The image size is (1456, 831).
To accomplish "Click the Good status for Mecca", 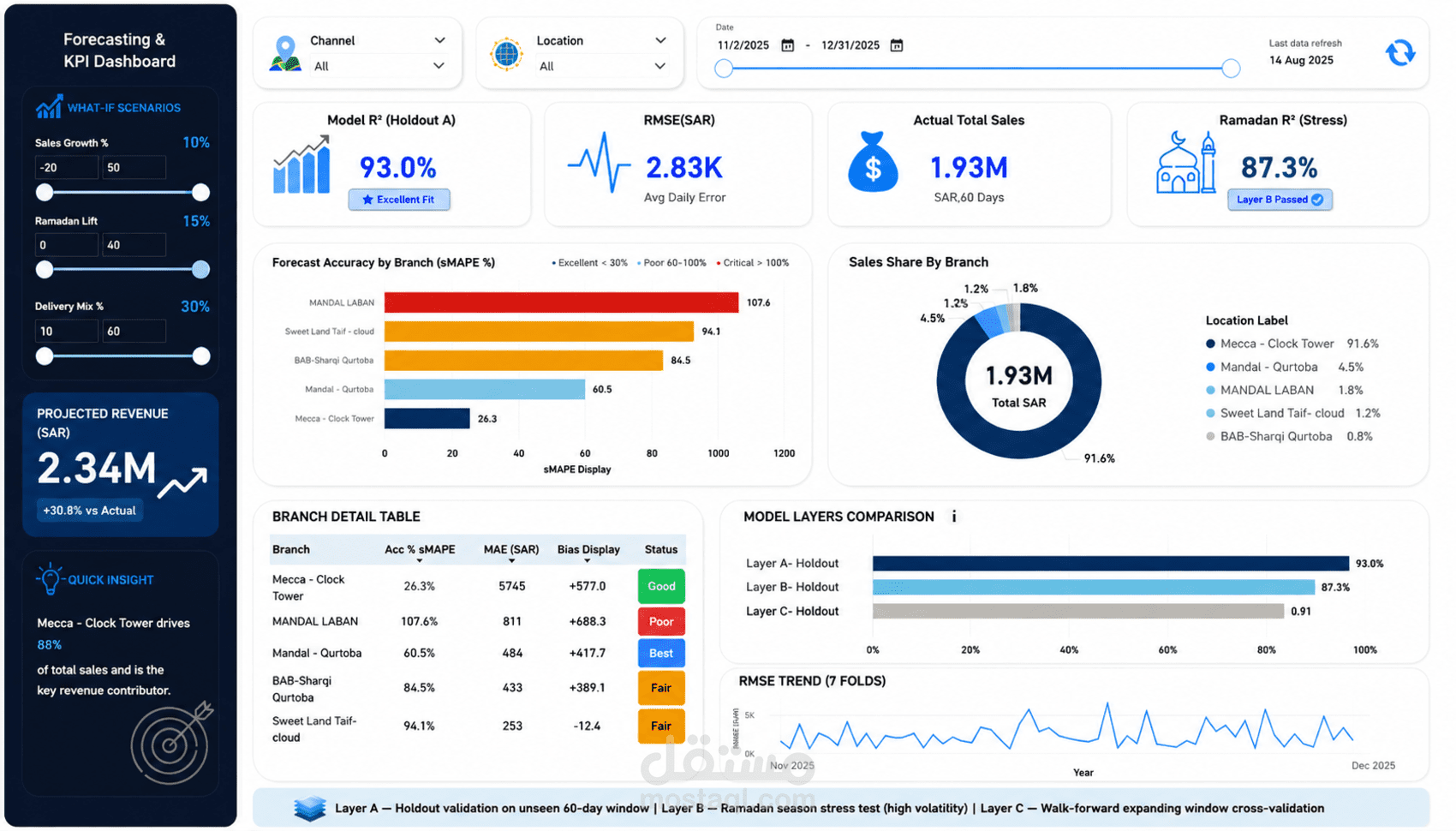I will pyautogui.click(x=661, y=586).
